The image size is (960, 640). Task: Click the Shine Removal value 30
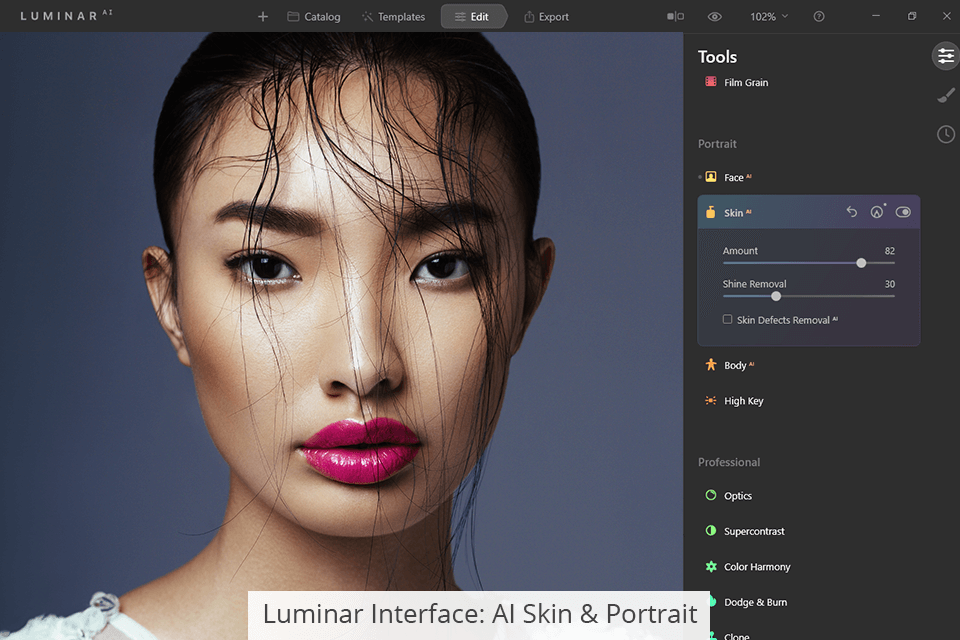tap(890, 284)
